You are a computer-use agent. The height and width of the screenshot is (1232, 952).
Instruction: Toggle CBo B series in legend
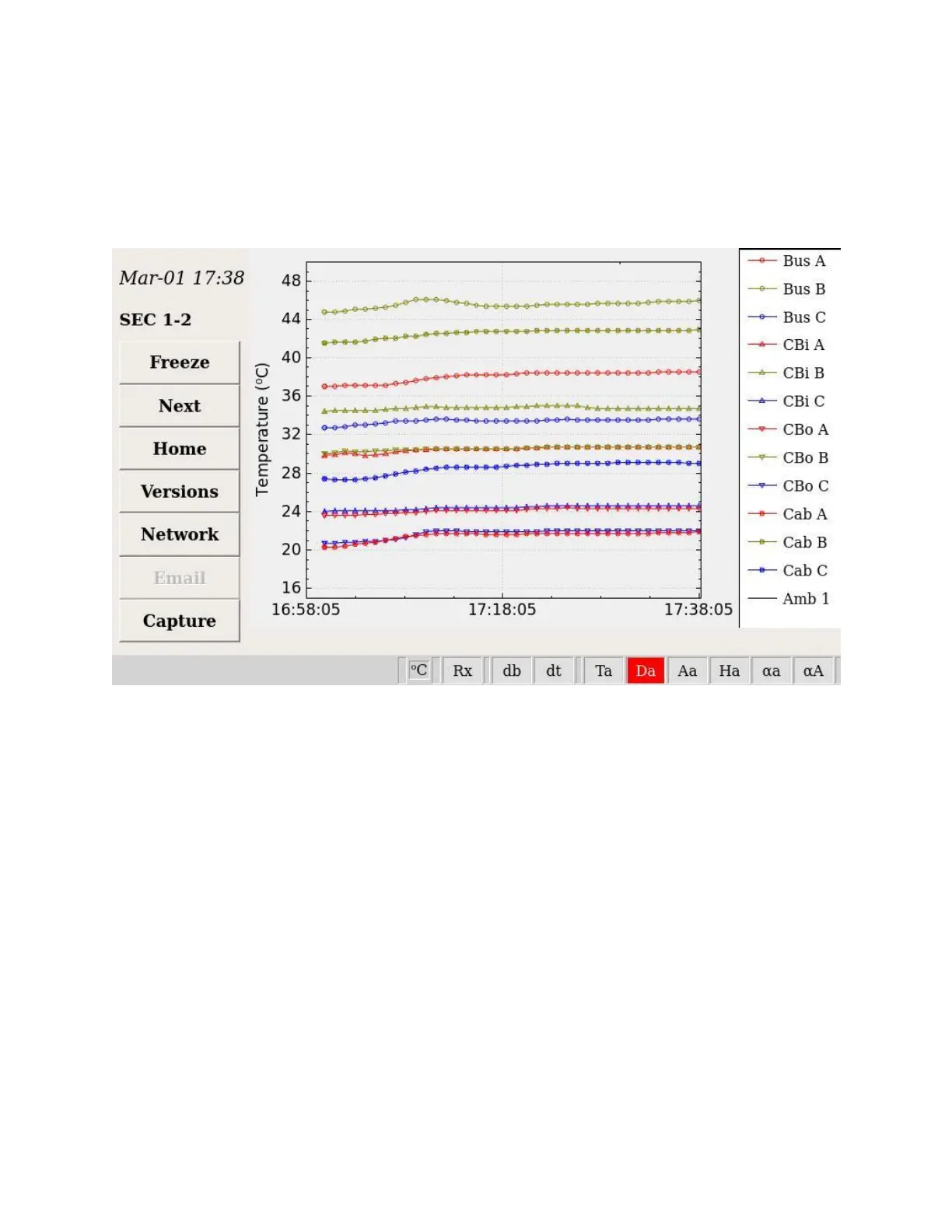788,457
